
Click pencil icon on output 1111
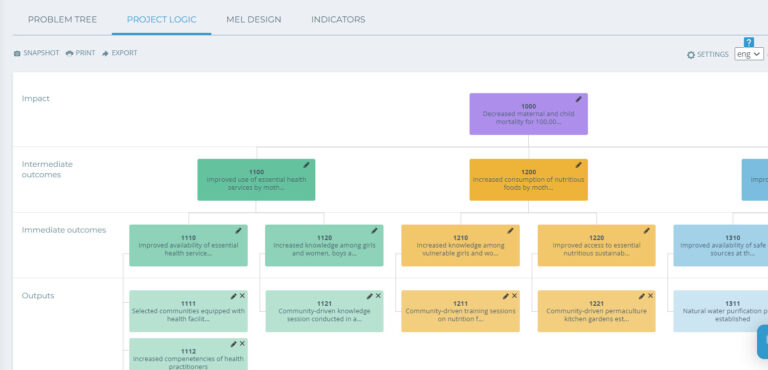[234, 296]
